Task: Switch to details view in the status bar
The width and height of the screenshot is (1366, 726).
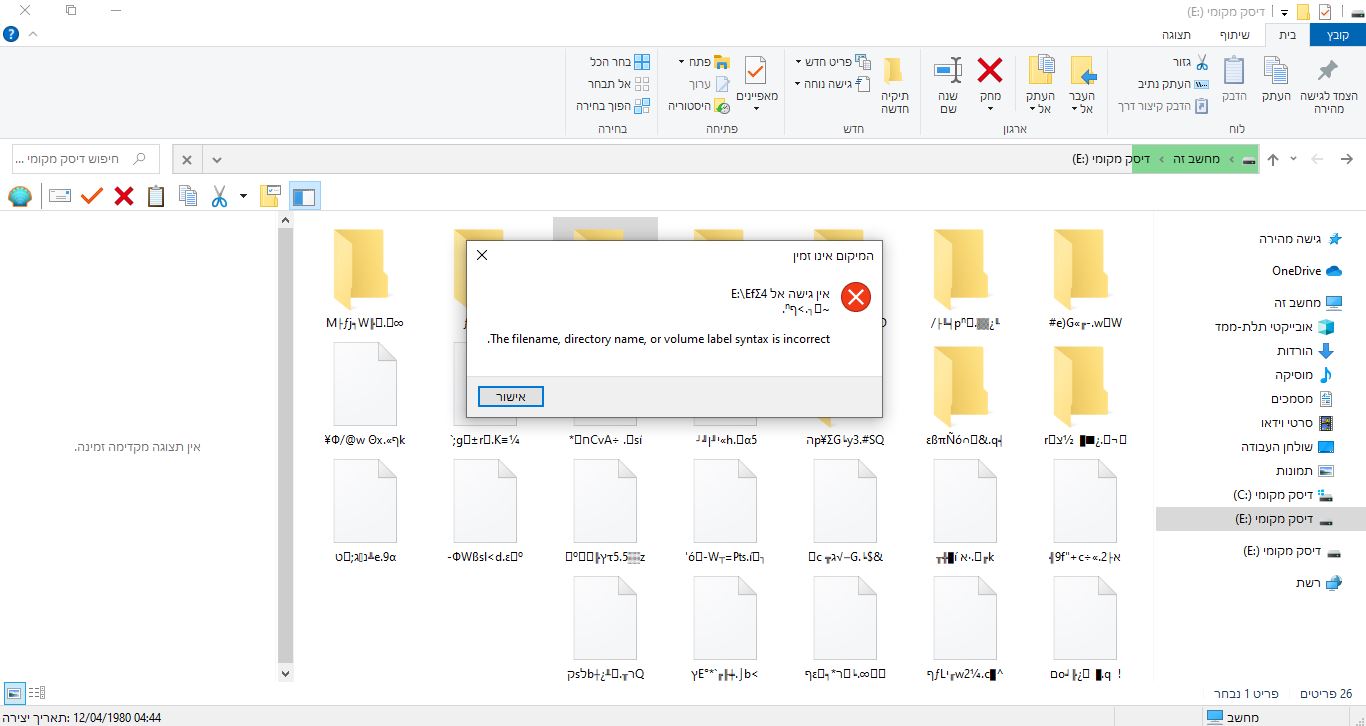Action: click(37, 692)
